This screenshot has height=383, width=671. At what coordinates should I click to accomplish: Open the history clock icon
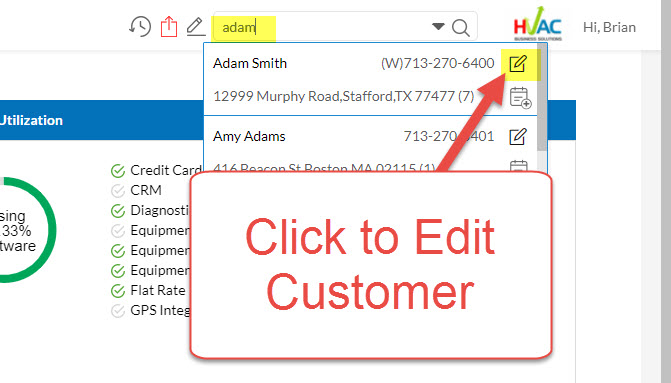tap(140, 27)
